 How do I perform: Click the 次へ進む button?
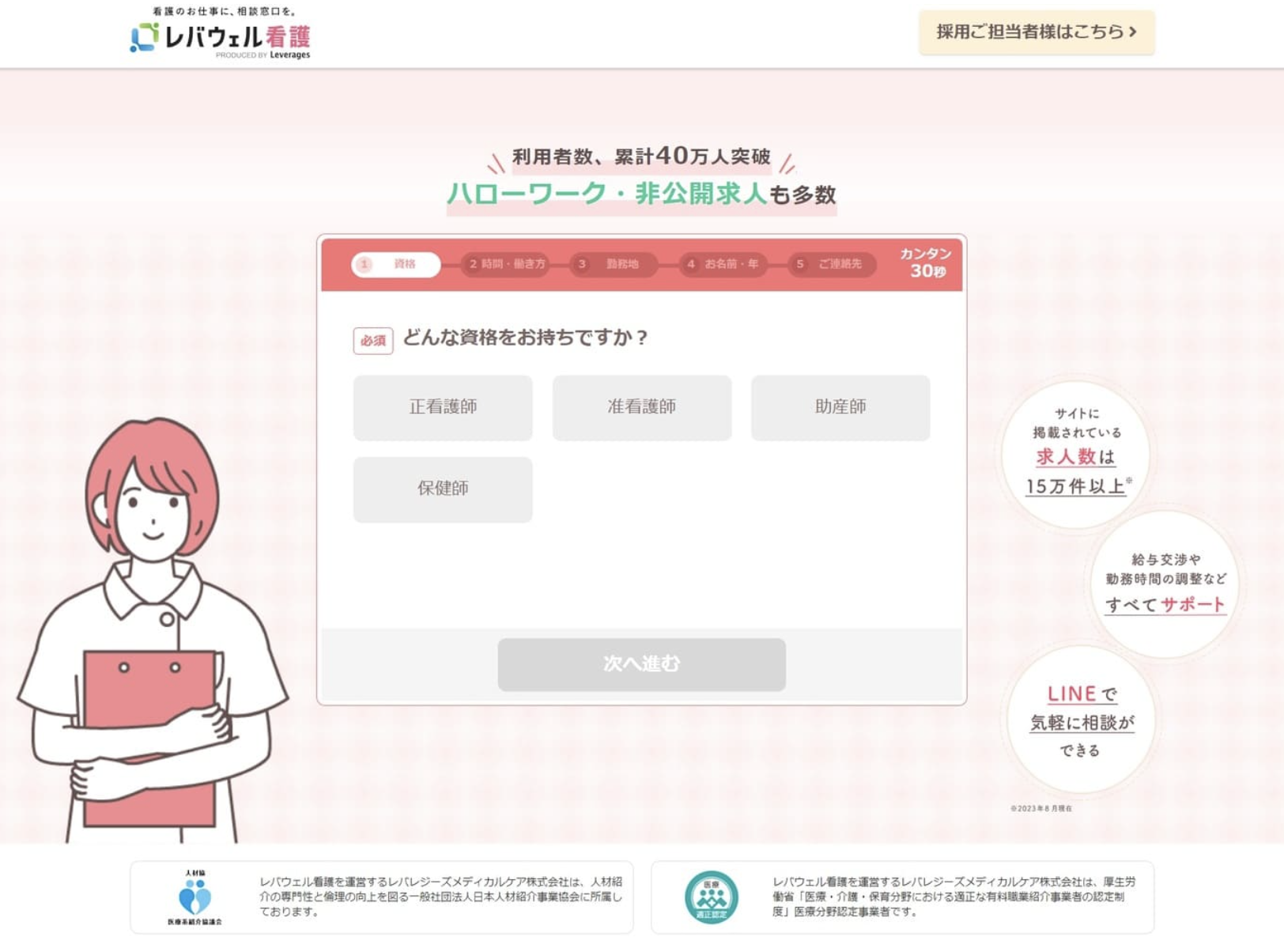[642, 664]
